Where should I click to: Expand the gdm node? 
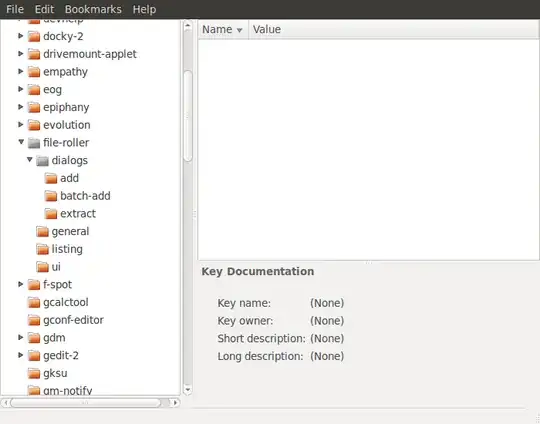point(21,337)
